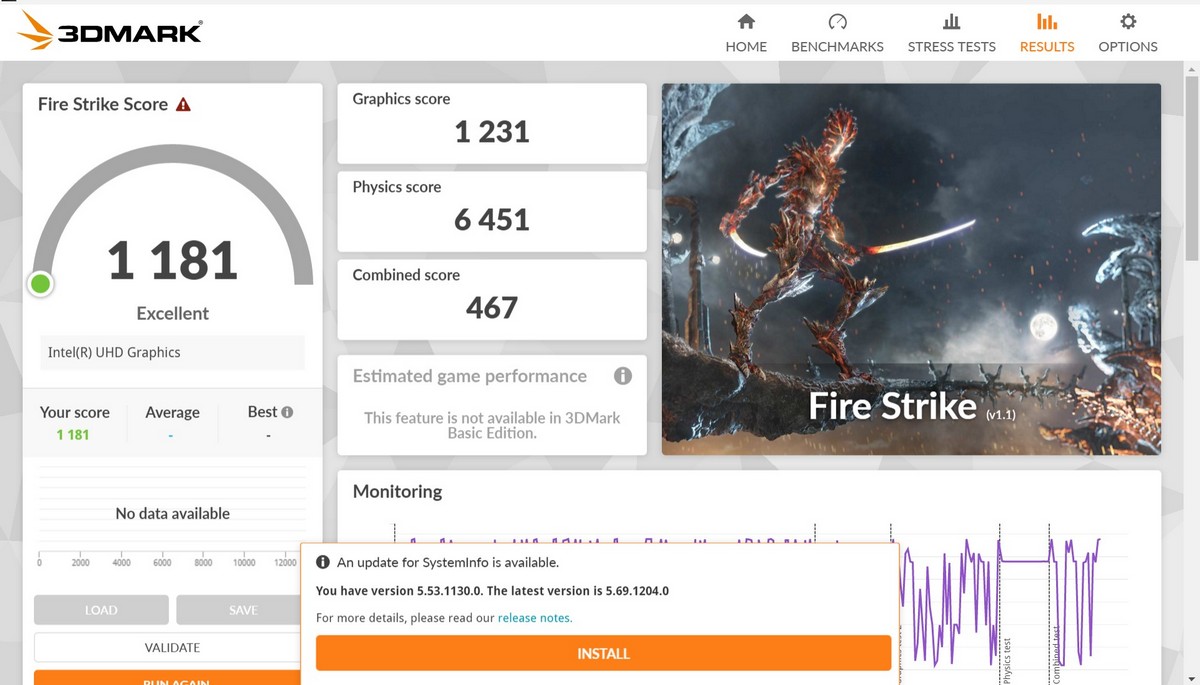Click the Save button

(x=243, y=610)
